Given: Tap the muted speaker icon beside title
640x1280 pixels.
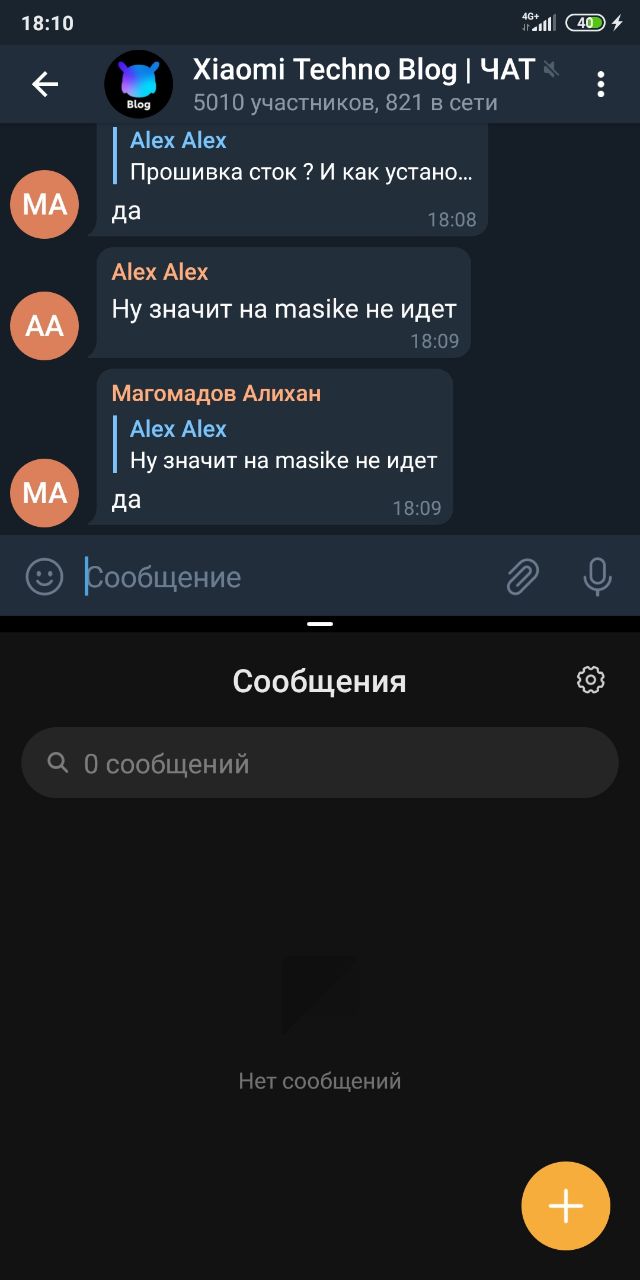Looking at the screenshot, I should point(551,69).
